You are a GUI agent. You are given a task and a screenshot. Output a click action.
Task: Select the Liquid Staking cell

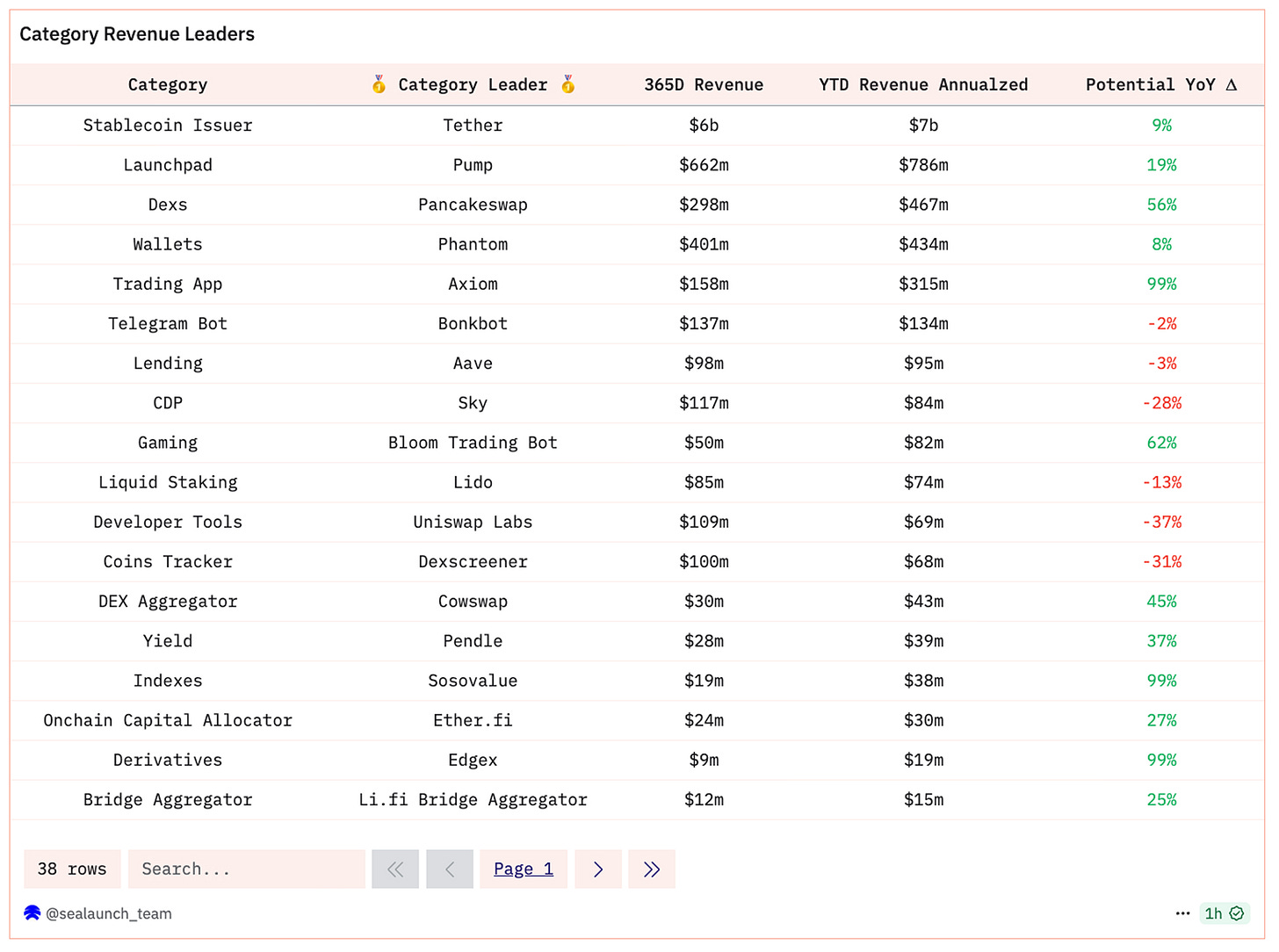(x=168, y=482)
